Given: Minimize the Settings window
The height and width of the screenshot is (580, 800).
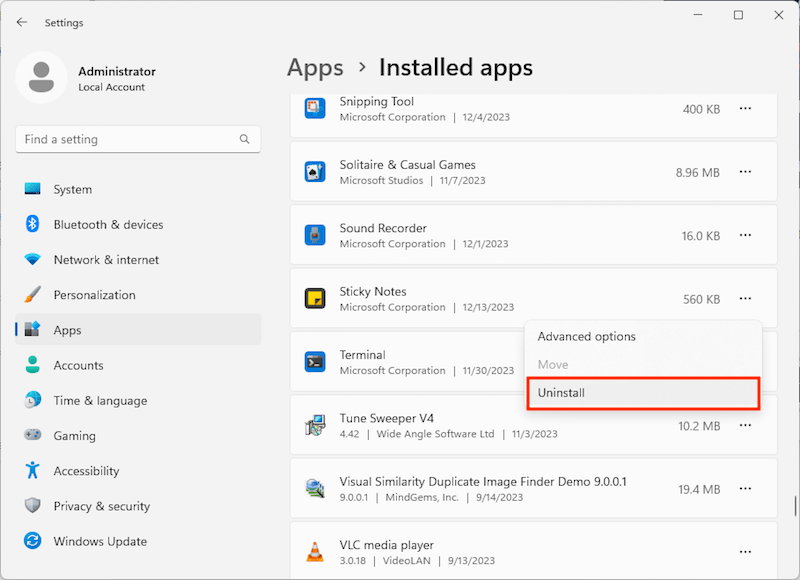Looking at the screenshot, I should pyautogui.click(x=698, y=15).
